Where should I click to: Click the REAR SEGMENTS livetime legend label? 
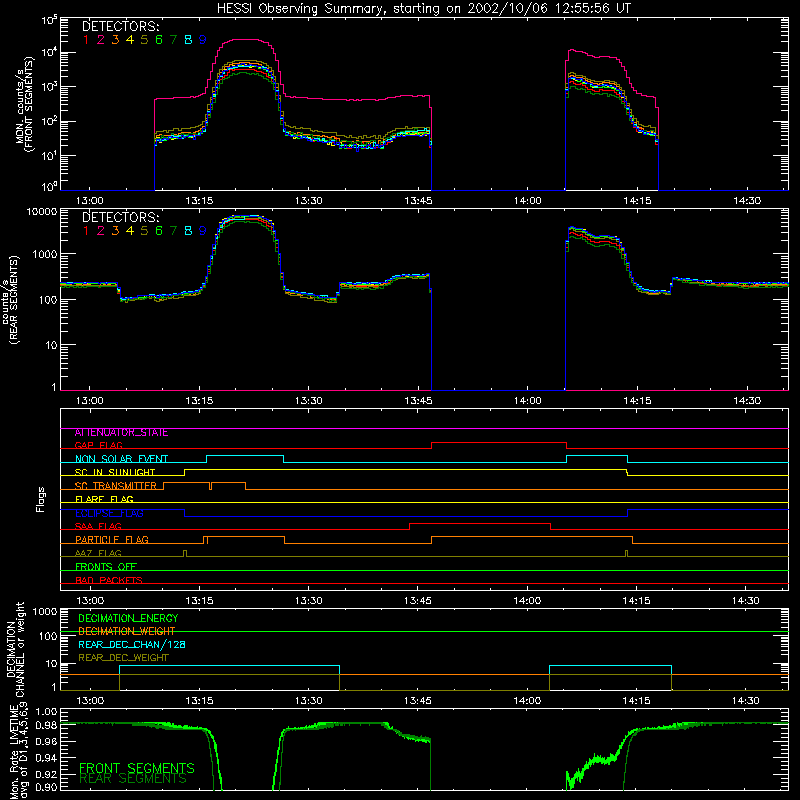coord(133,779)
